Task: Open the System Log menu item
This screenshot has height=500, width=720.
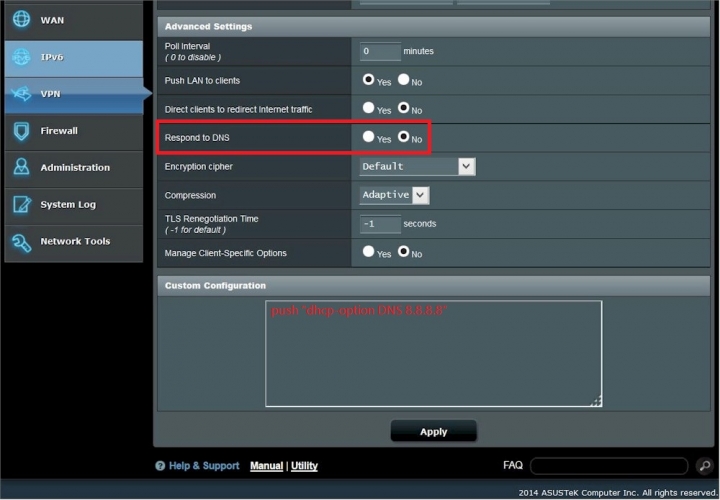Action: point(73,206)
